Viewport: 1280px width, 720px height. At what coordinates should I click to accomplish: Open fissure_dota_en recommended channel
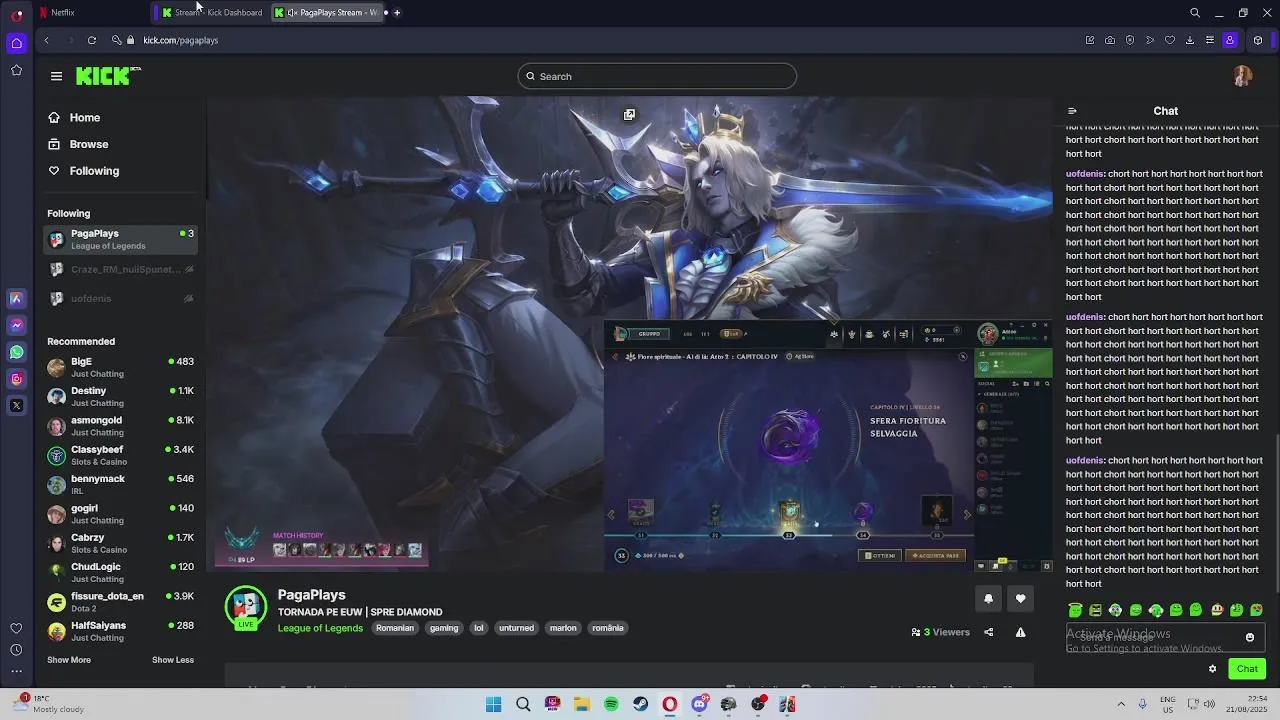point(121,602)
